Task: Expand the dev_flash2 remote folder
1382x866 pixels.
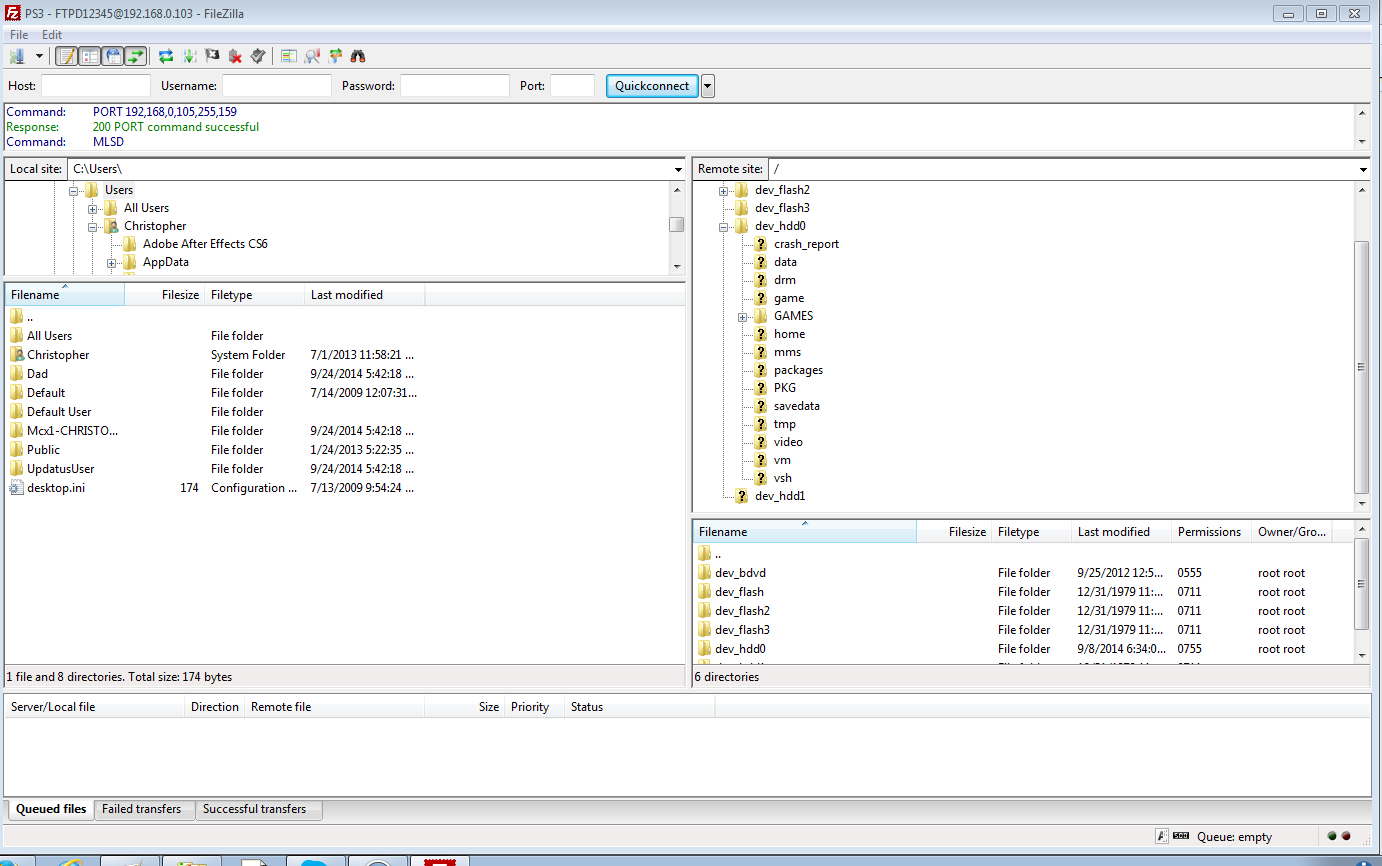Action: (723, 190)
